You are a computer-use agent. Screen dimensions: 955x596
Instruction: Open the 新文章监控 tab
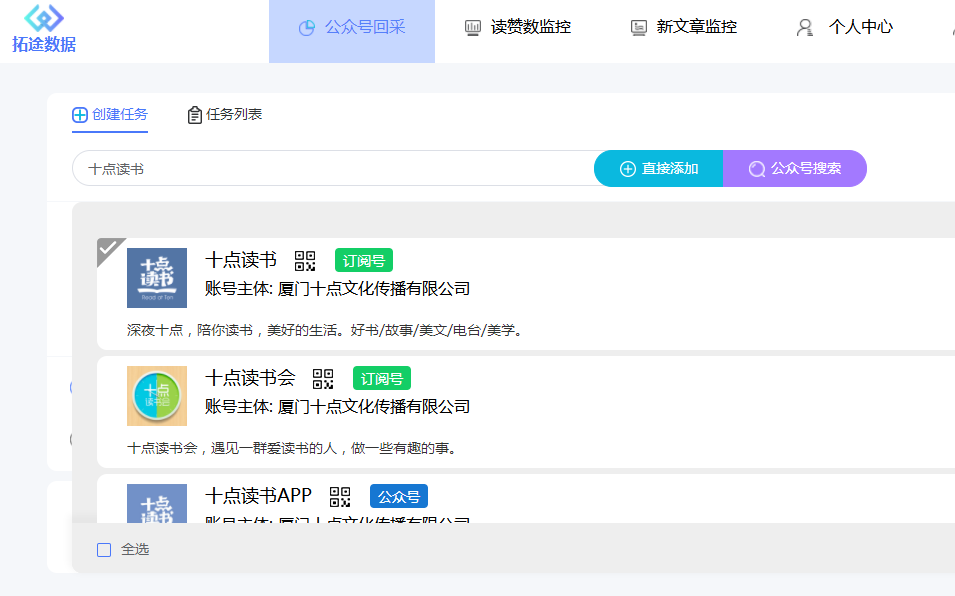(683, 27)
